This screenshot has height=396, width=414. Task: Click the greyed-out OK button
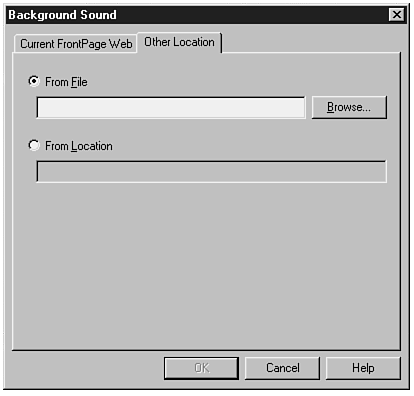201,368
